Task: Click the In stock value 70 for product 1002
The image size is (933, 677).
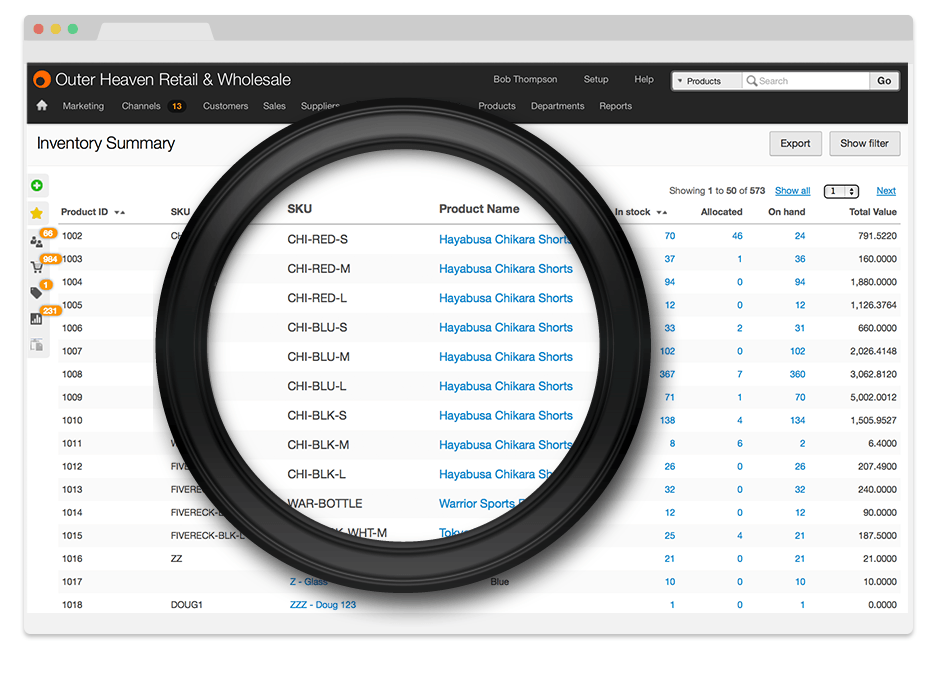Action: pos(670,236)
